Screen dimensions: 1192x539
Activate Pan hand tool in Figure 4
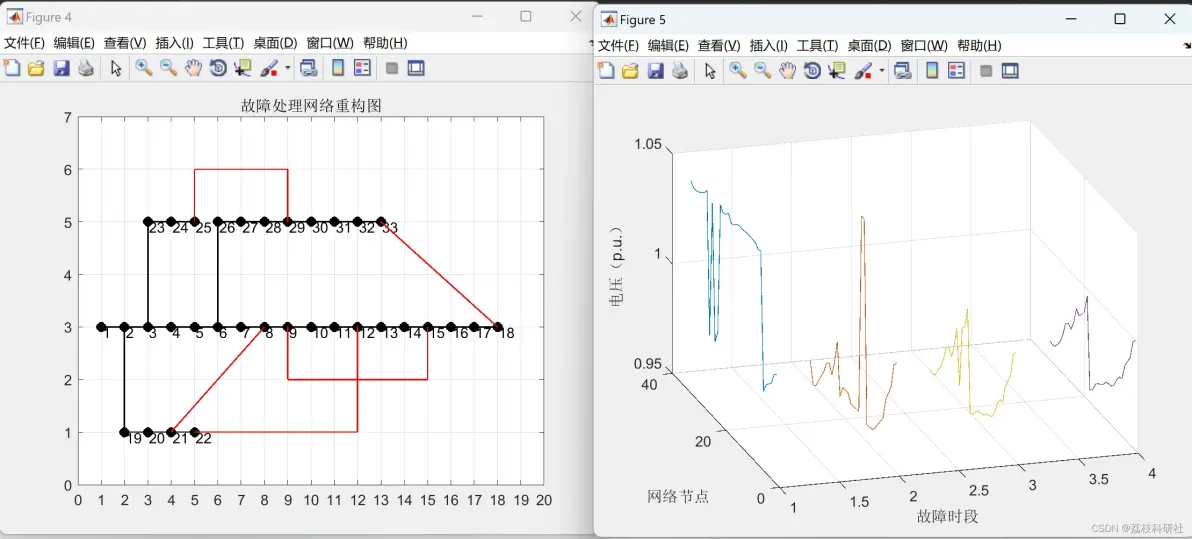point(193,68)
